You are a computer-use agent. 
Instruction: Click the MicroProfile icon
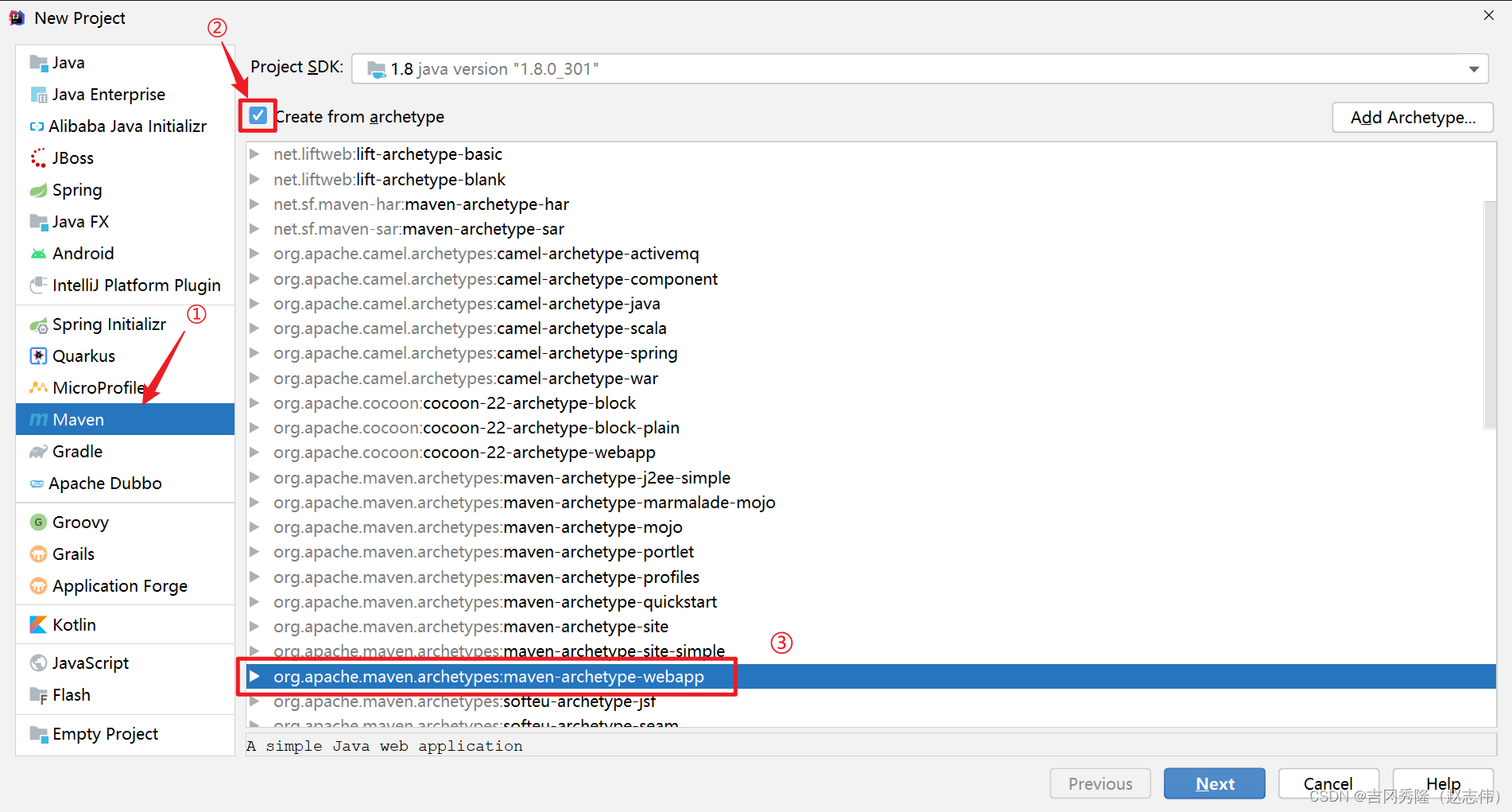coord(38,388)
